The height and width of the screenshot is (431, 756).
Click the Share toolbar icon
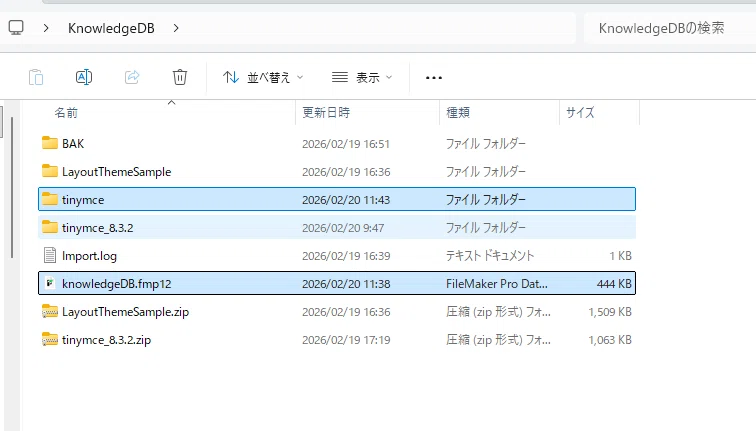[x=132, y=77]
